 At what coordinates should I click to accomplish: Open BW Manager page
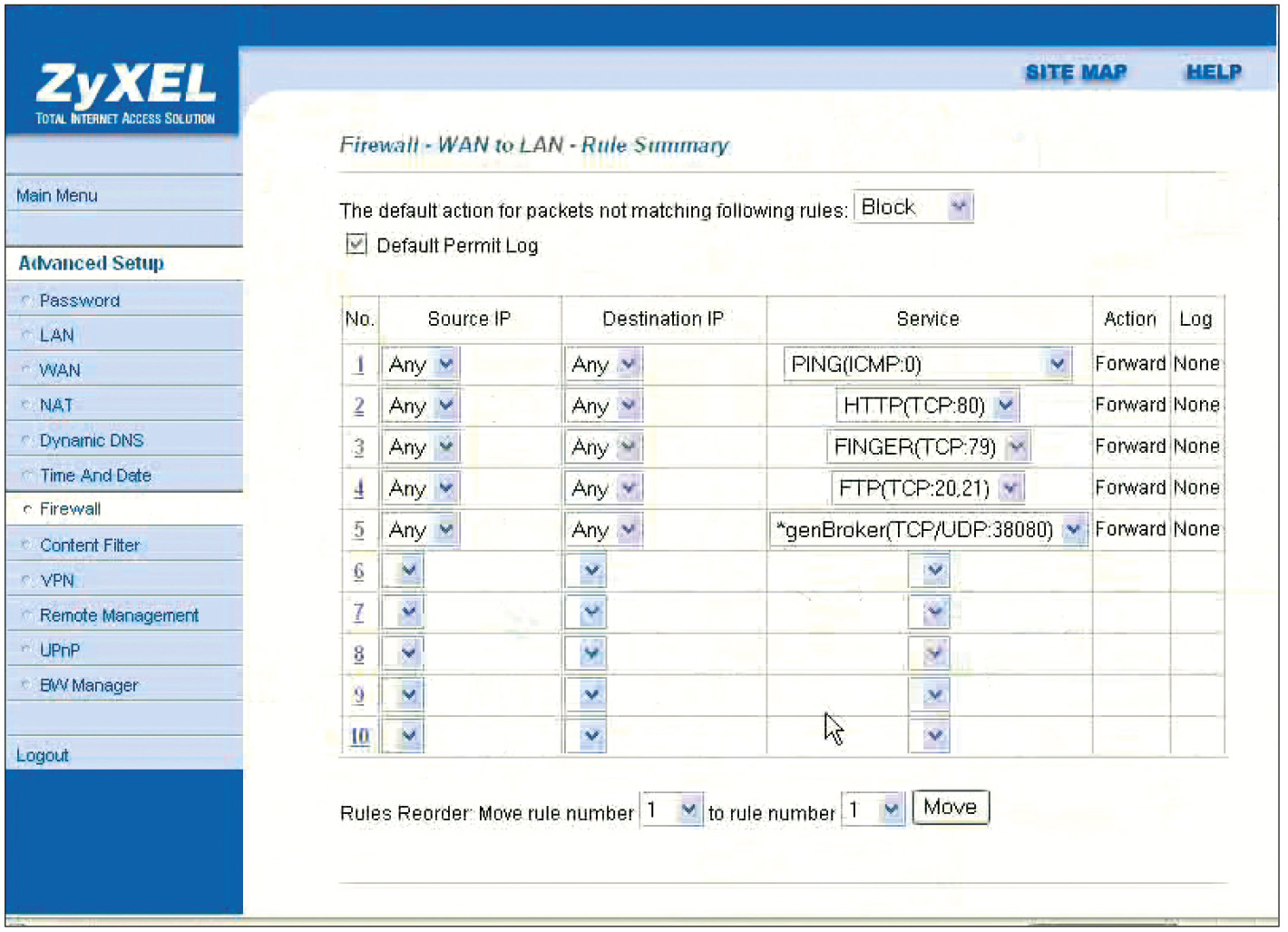tap(89, 685)
